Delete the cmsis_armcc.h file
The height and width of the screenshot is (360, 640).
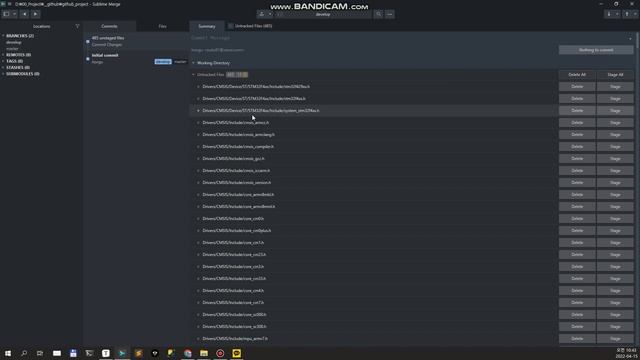click(x=577, y=122)
